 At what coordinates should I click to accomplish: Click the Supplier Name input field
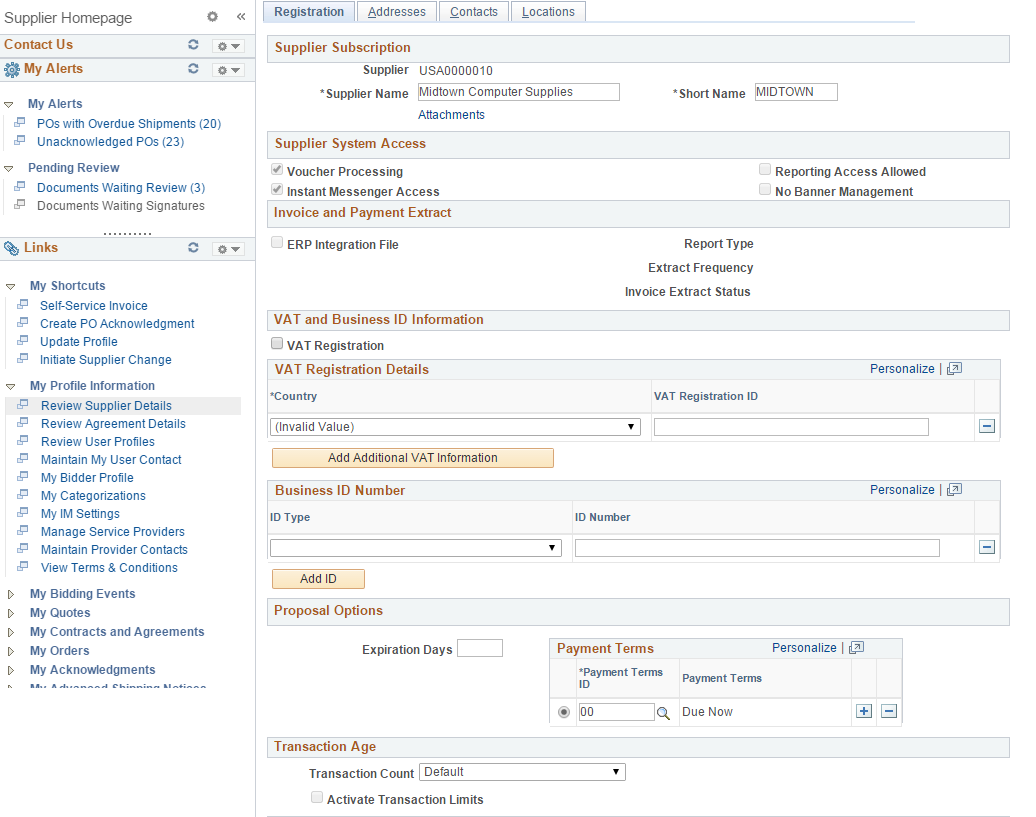(519, 92)
